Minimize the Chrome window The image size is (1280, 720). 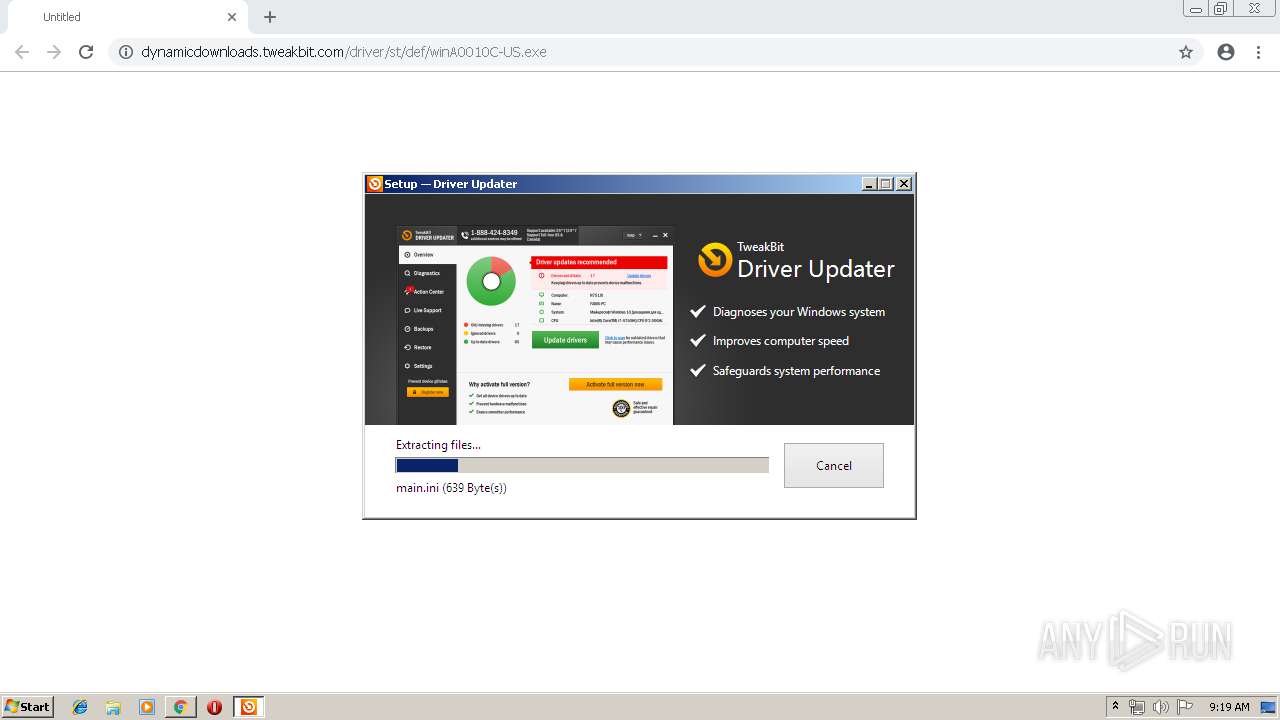click(x=1196, y=9)
